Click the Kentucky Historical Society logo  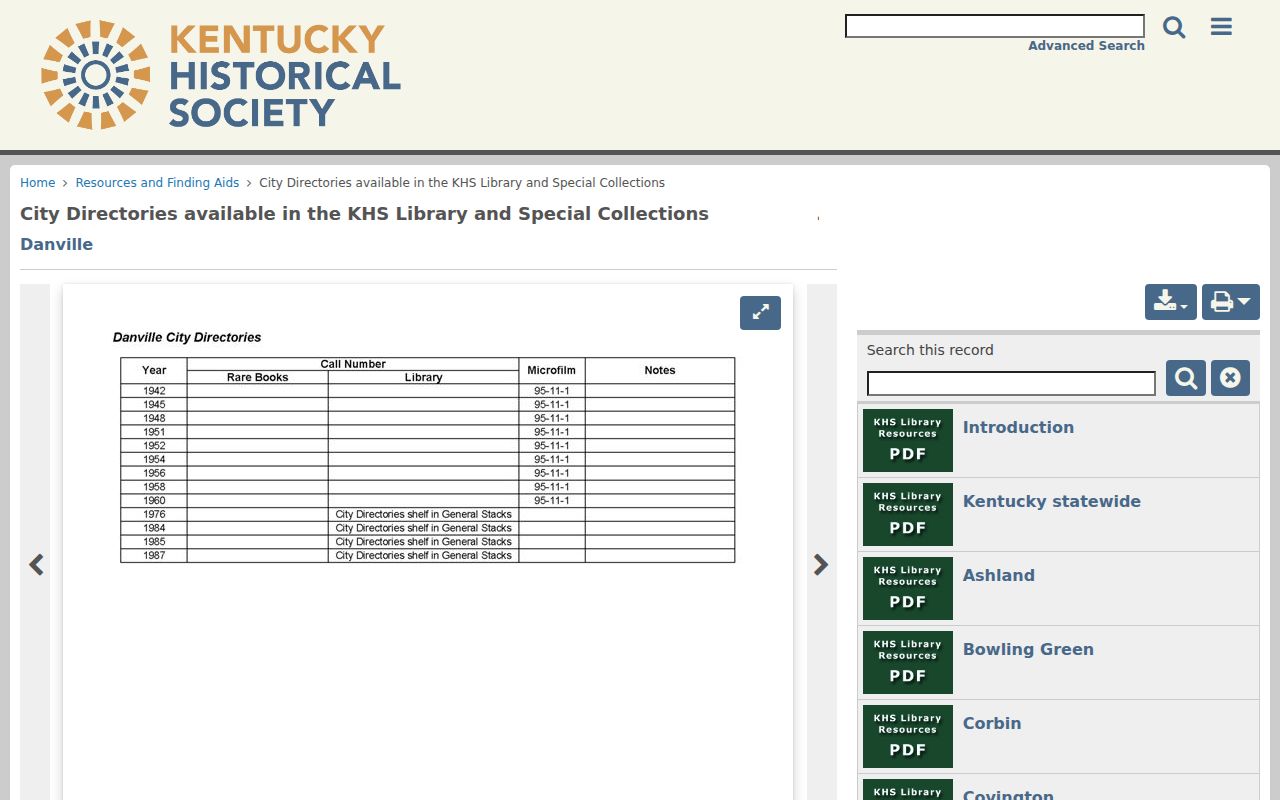coord(221,75)
